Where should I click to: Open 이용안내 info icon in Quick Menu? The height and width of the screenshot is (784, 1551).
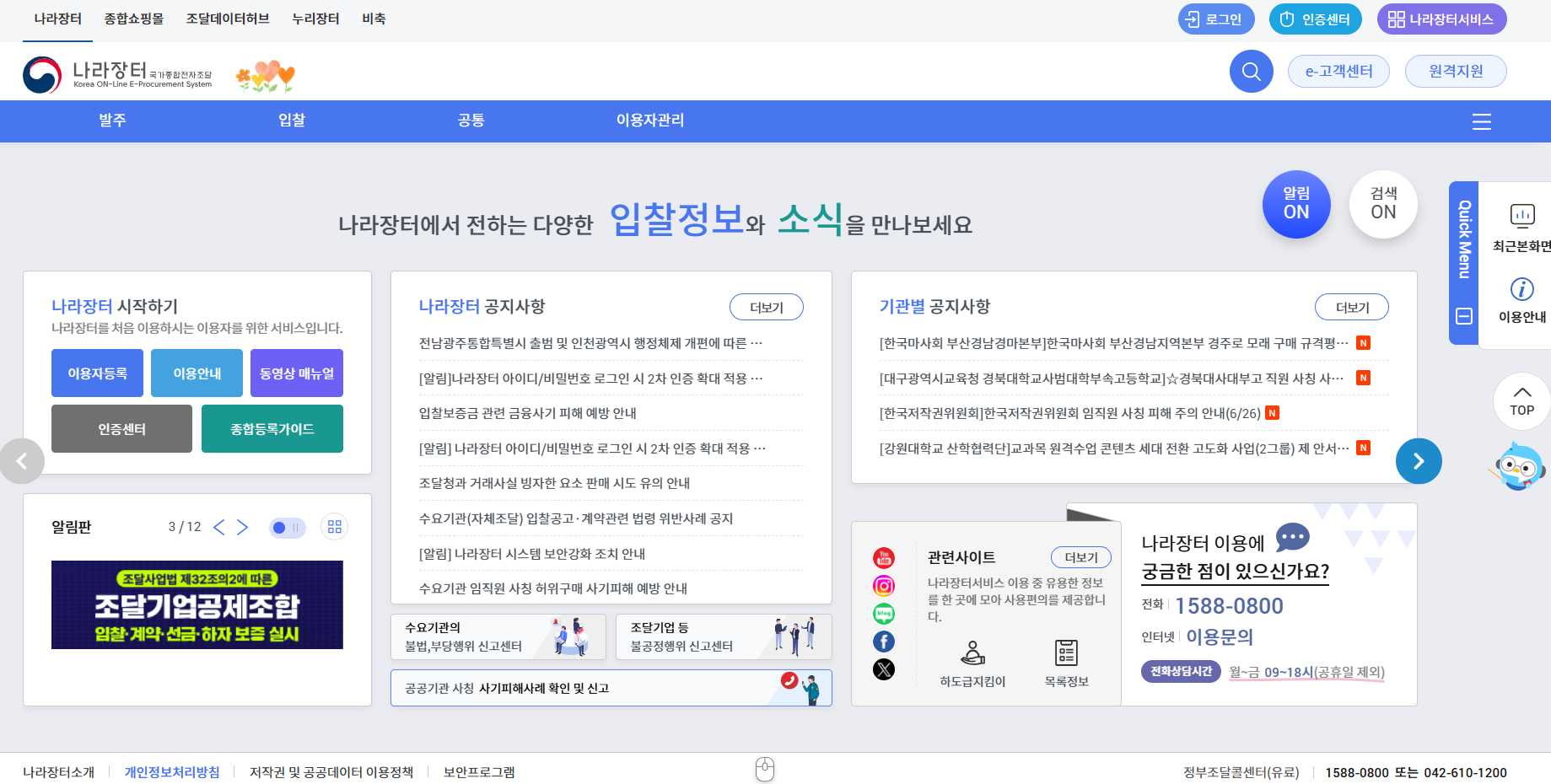click(x=1521, y=300)
